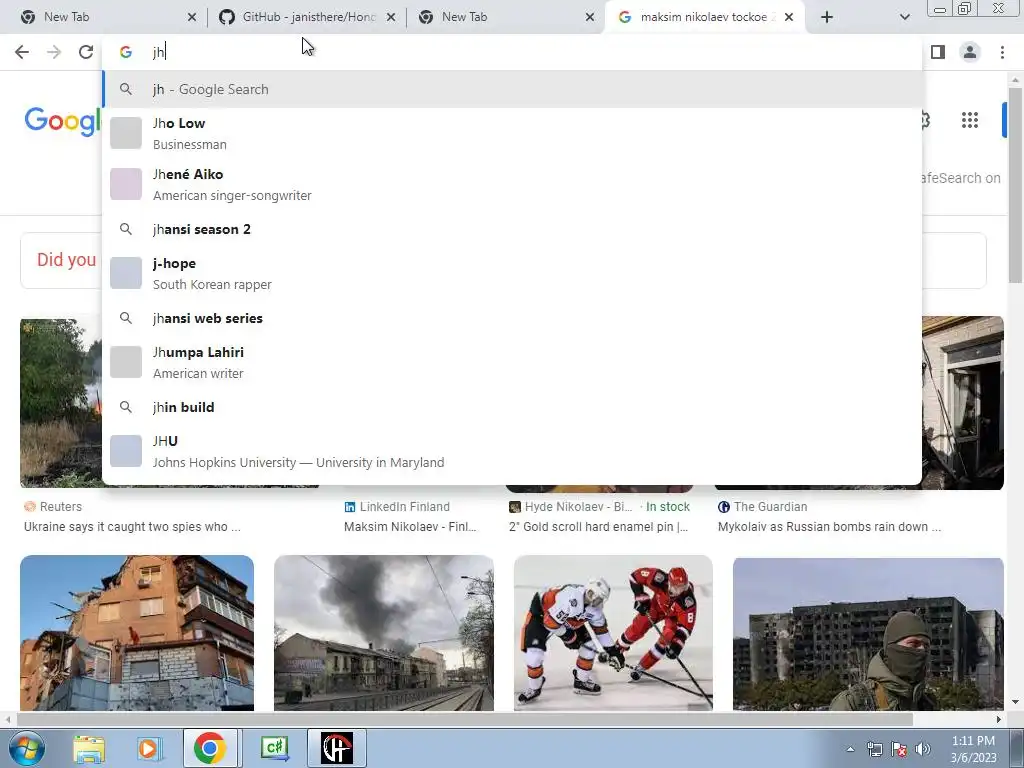The width and height of the screenshot is (1024, 768).
Task: Select 'jhansi web series' suggestion
Action: pyautogui.click(x=512, y=318)
